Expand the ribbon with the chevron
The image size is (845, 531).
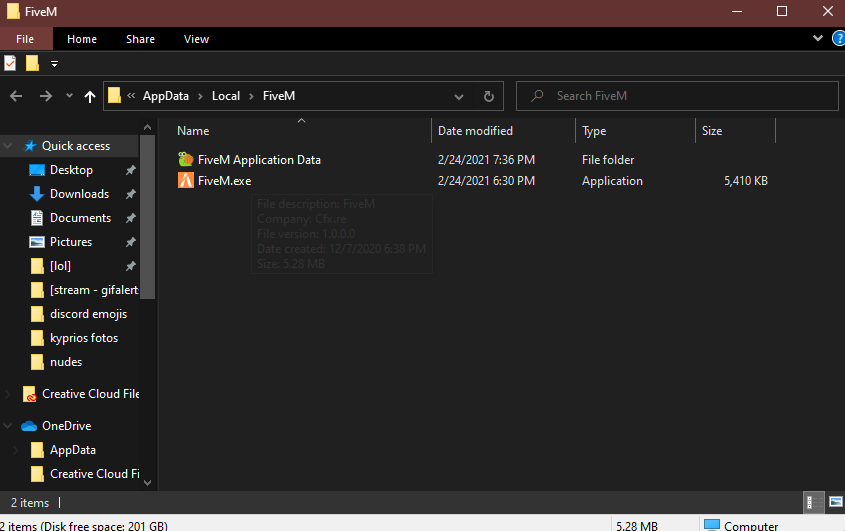[818, 38]
